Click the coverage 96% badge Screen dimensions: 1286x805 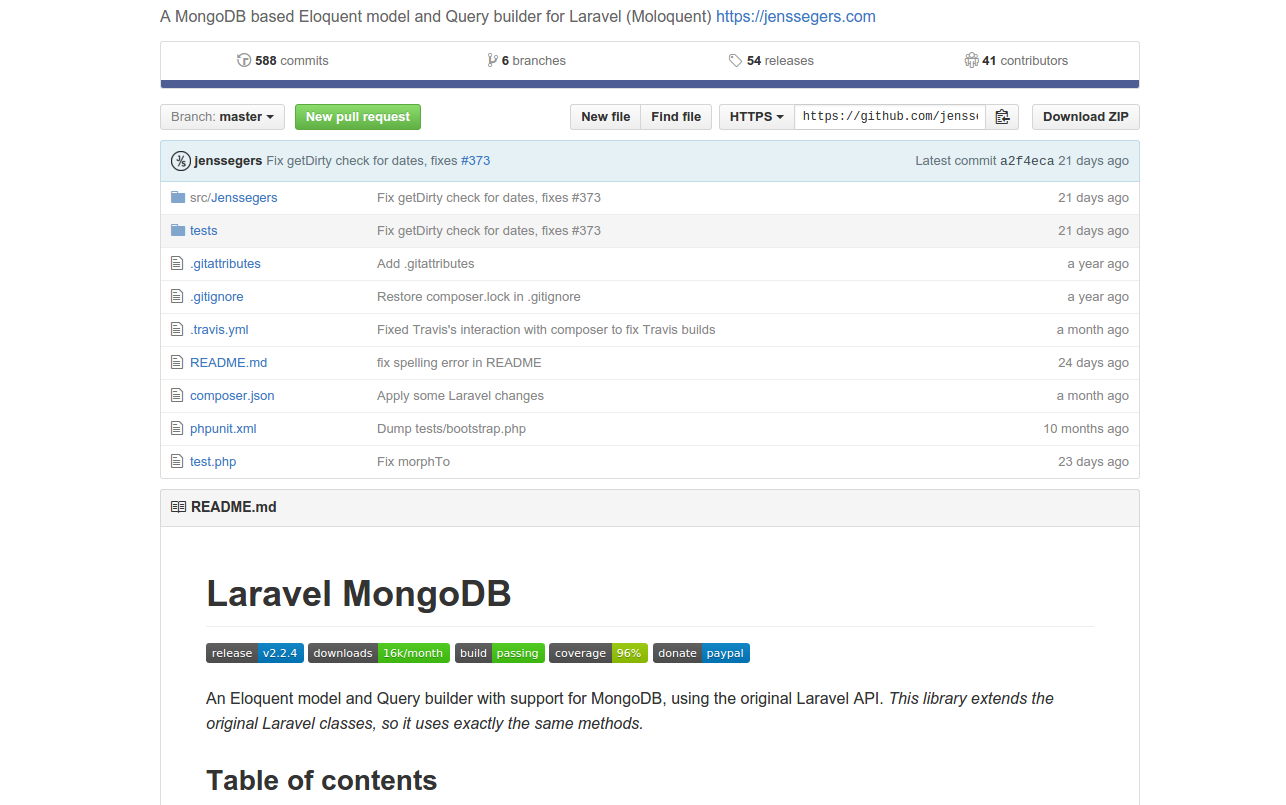pyautogui.click(x=598, y=653)
